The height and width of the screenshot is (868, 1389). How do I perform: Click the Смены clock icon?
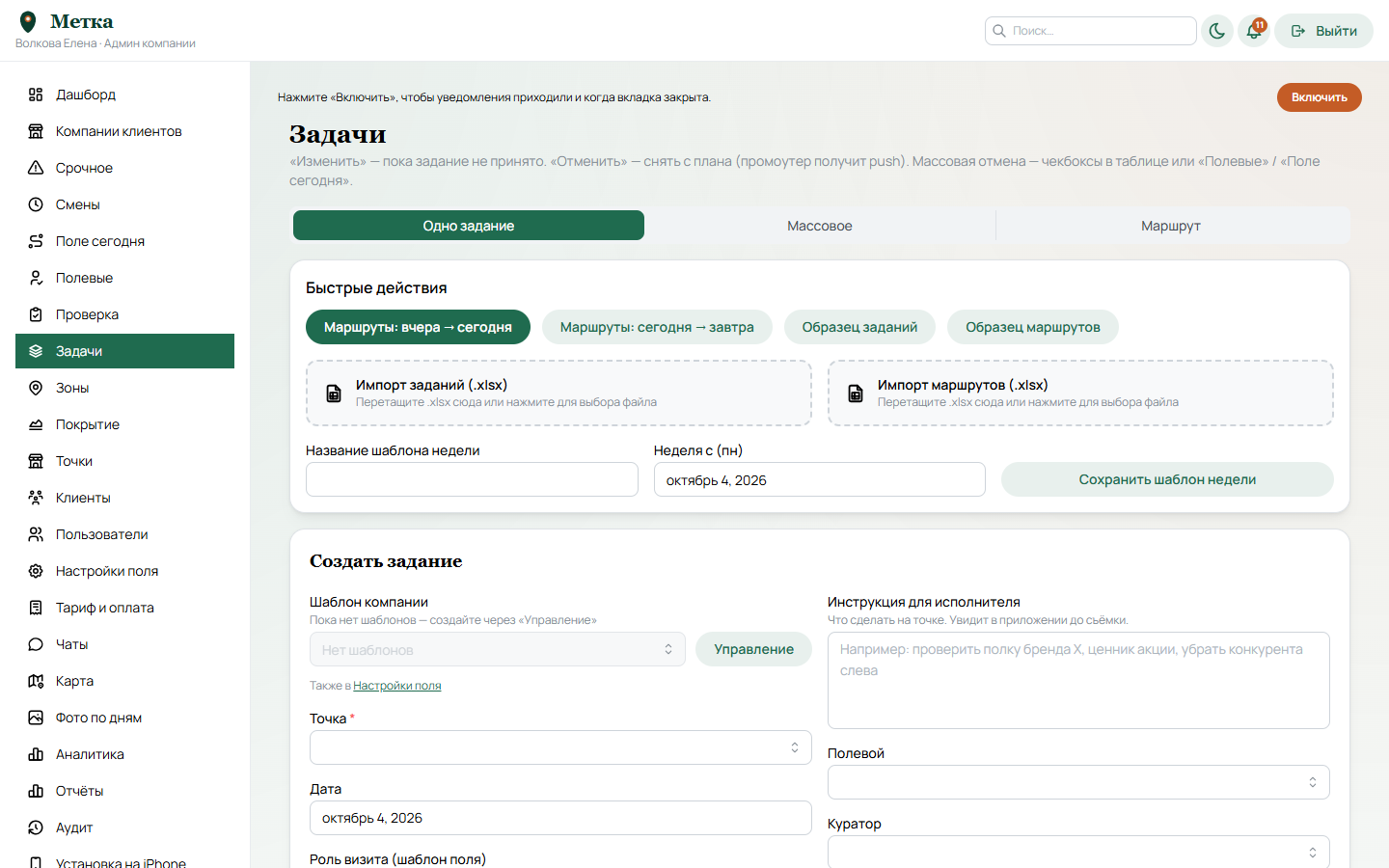pyautogui.click(x=36, y=204)
